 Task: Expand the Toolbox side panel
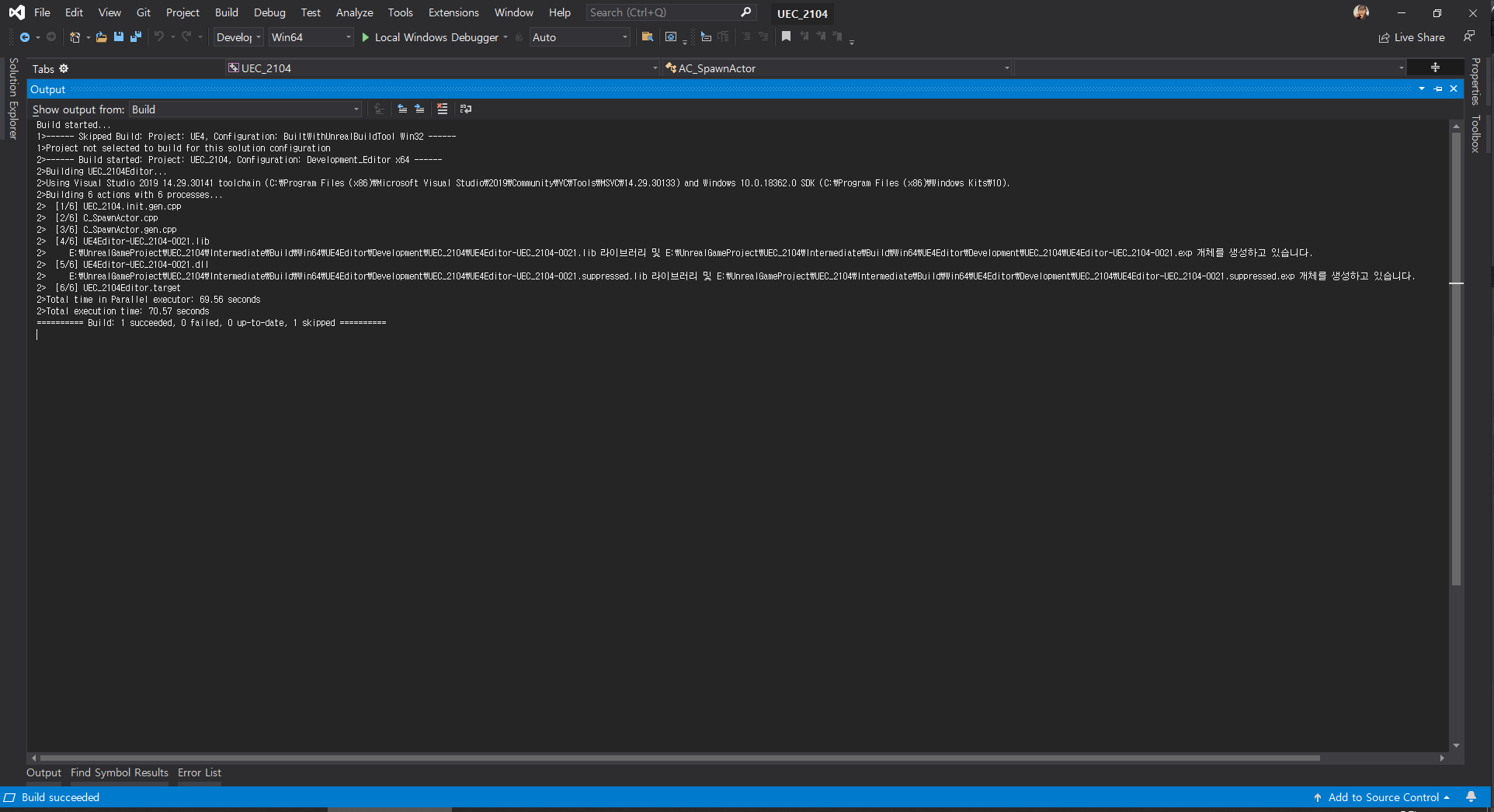(x=1475, y=134)
